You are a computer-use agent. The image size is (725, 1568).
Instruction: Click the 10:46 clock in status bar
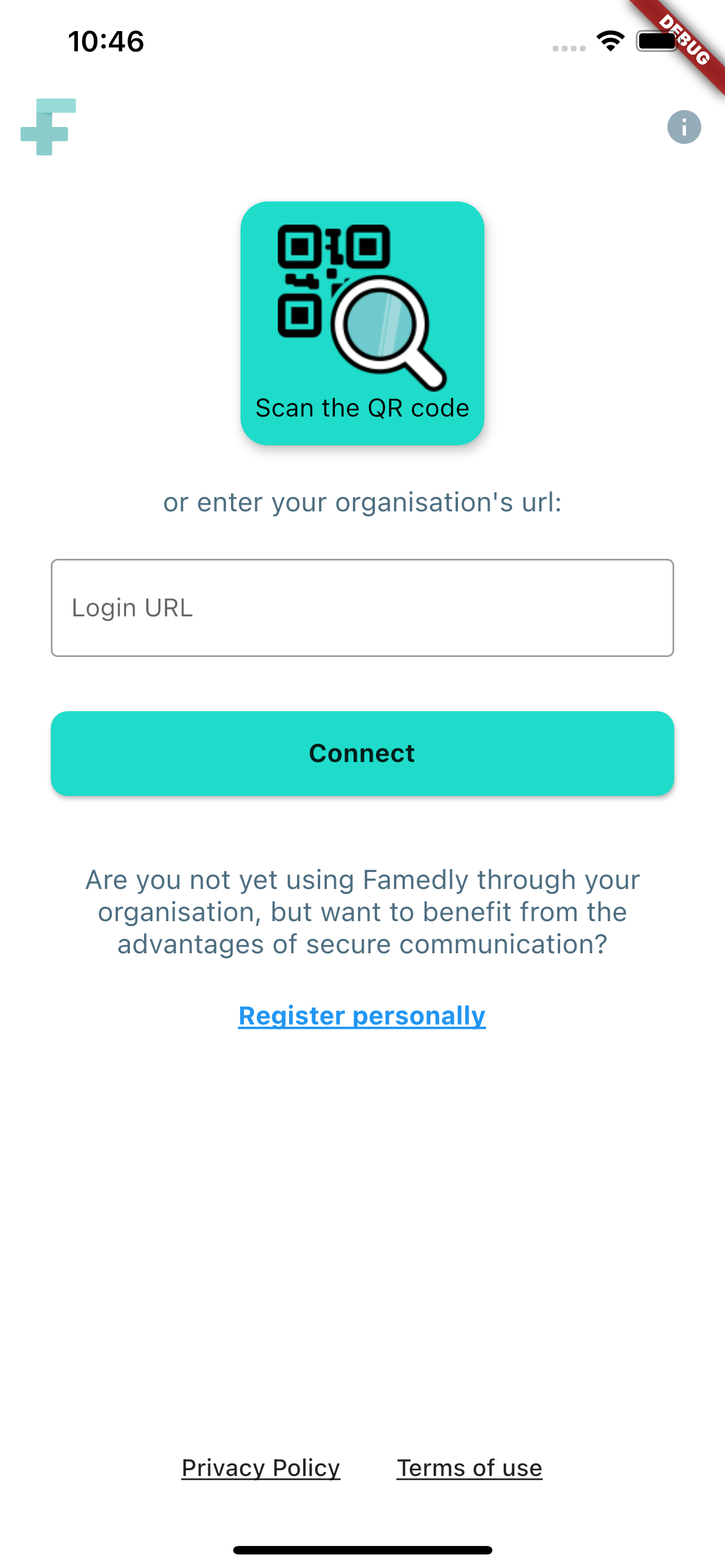(106, 41)
